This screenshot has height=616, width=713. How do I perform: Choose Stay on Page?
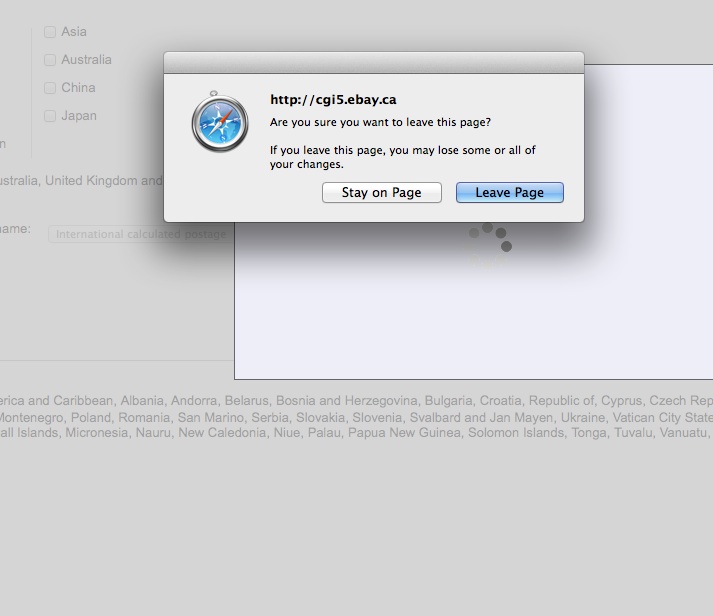point(382,193)
